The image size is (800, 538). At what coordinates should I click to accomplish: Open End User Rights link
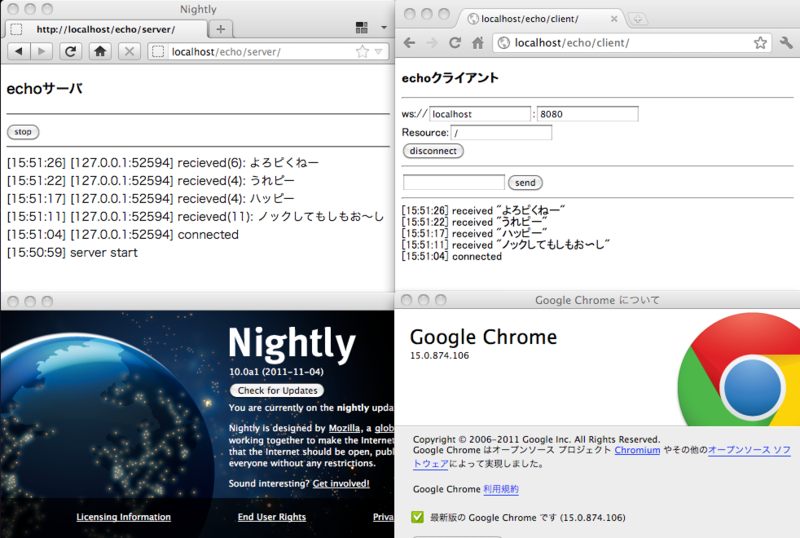point(271,517)
